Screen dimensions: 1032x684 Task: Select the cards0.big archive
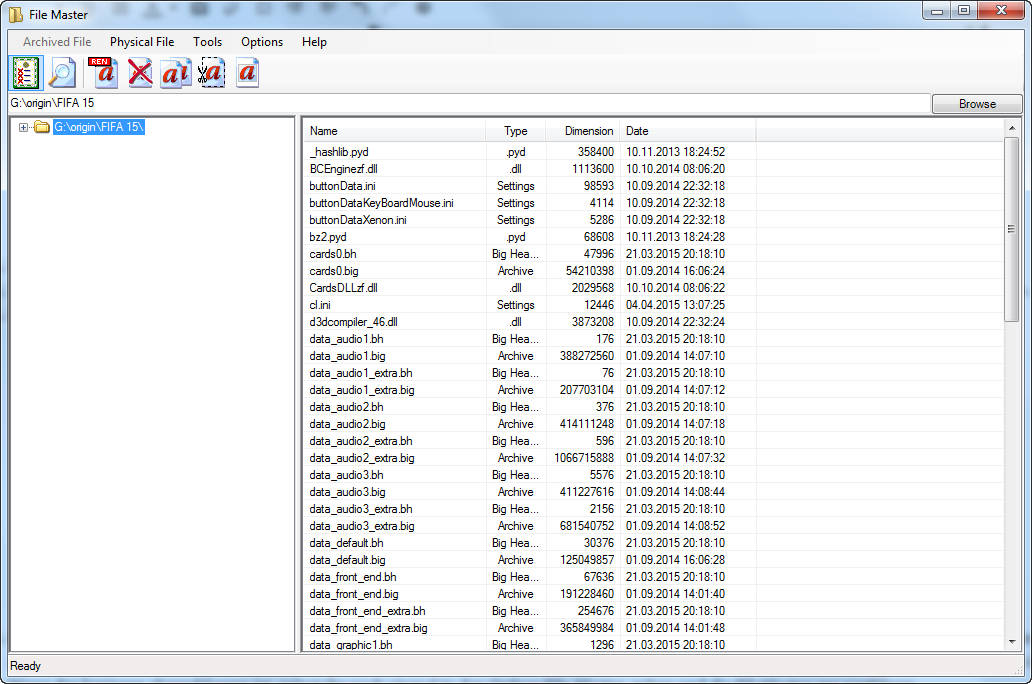[x=334, y=271]
